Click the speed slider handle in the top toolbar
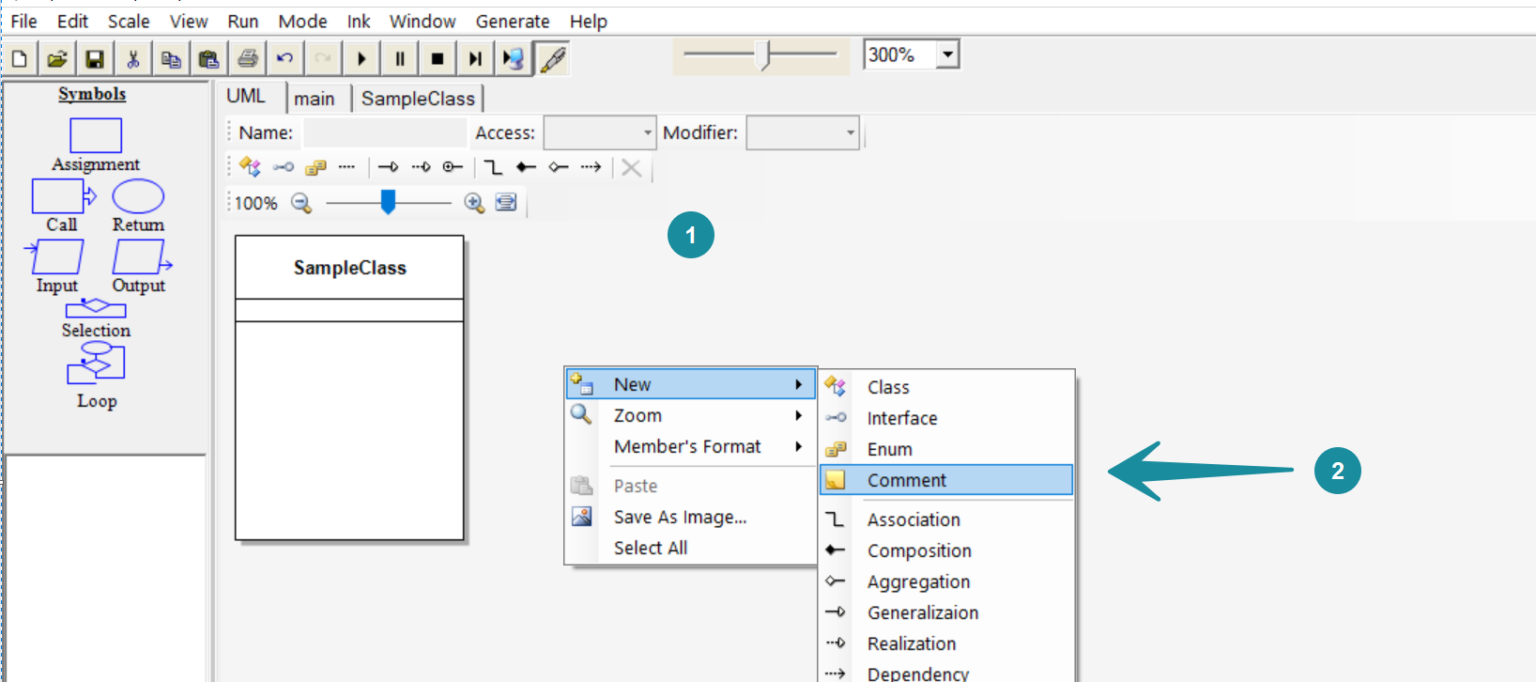 [765, 55]
